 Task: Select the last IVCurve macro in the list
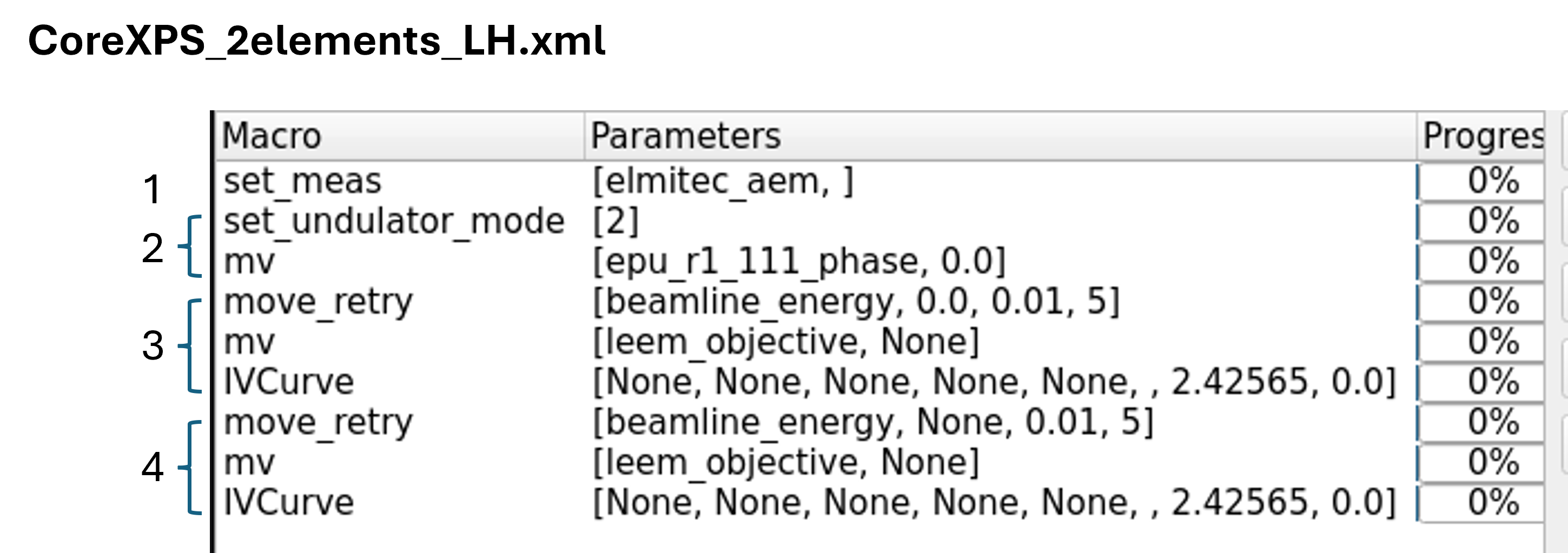pyautogui.click(x=289, y=503)
